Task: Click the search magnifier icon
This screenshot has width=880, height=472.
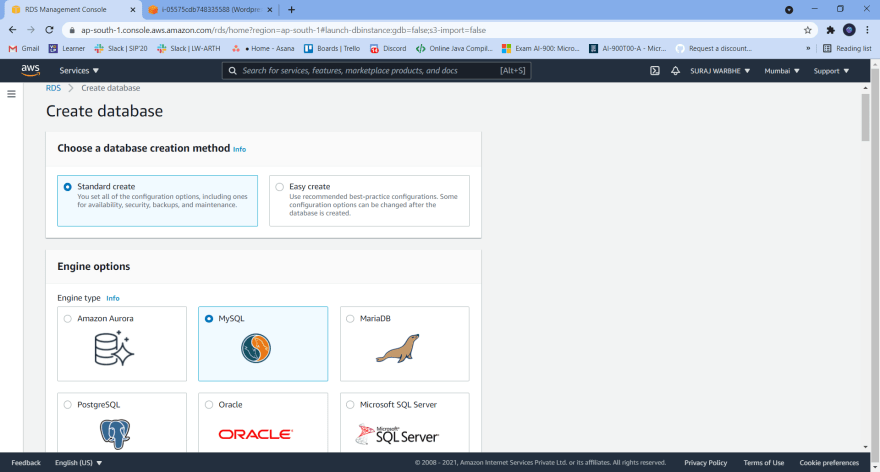Action: click(x=232, y=71)
